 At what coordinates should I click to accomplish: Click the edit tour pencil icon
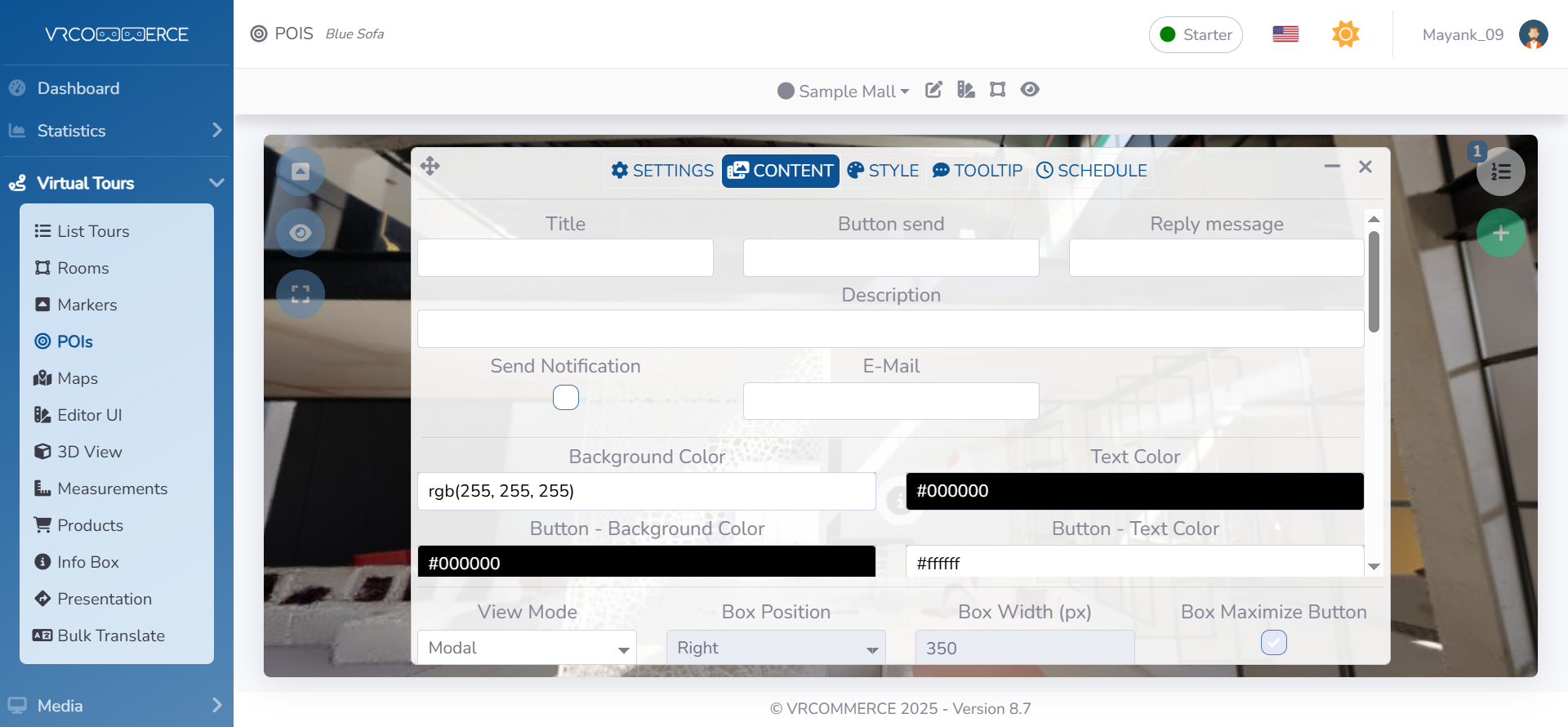933,90
